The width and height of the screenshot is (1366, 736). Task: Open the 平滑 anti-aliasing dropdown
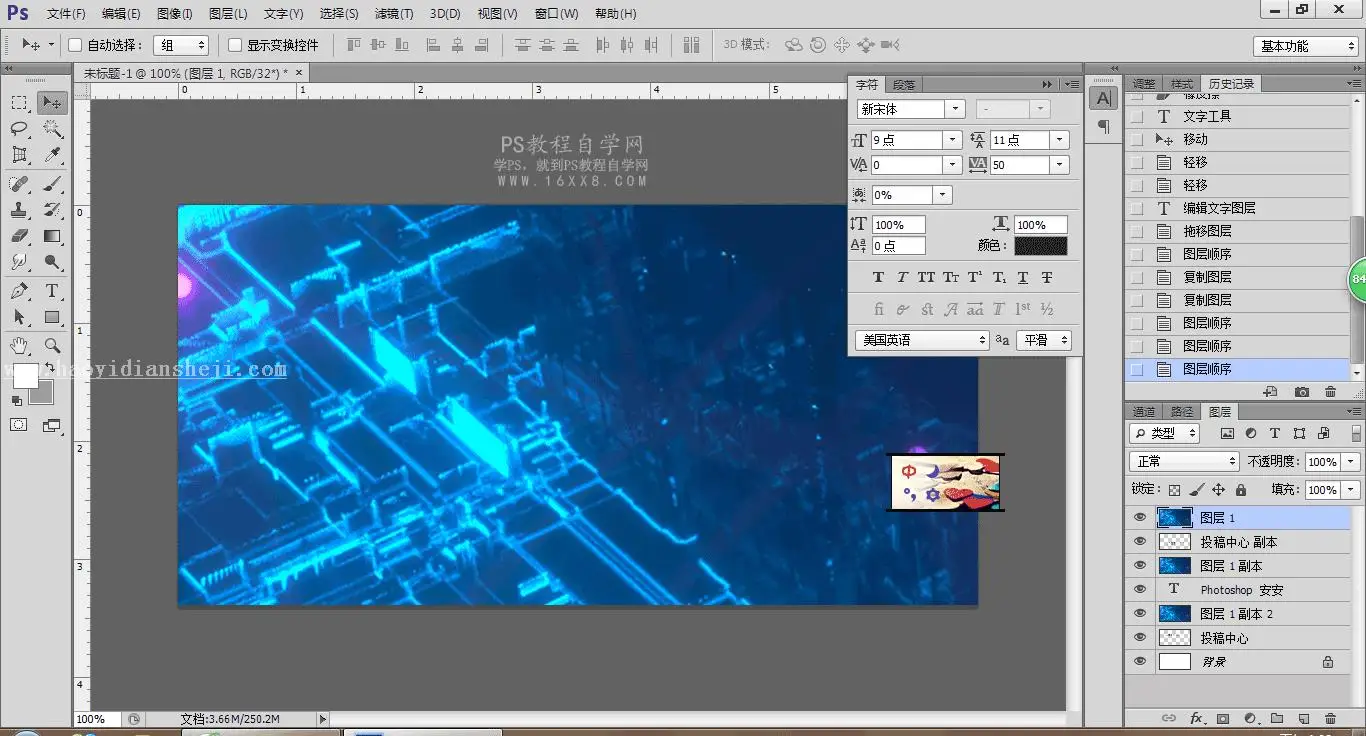[x=1044, y=340]
